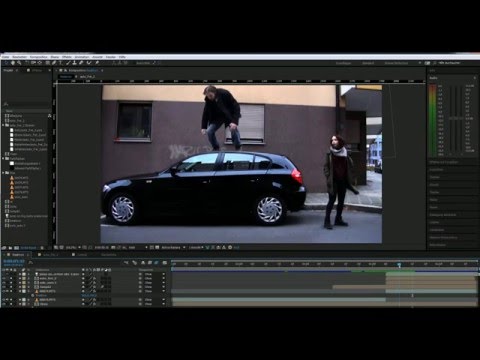Toggle visibility of layer 6 in timeline

pos(4,300)
